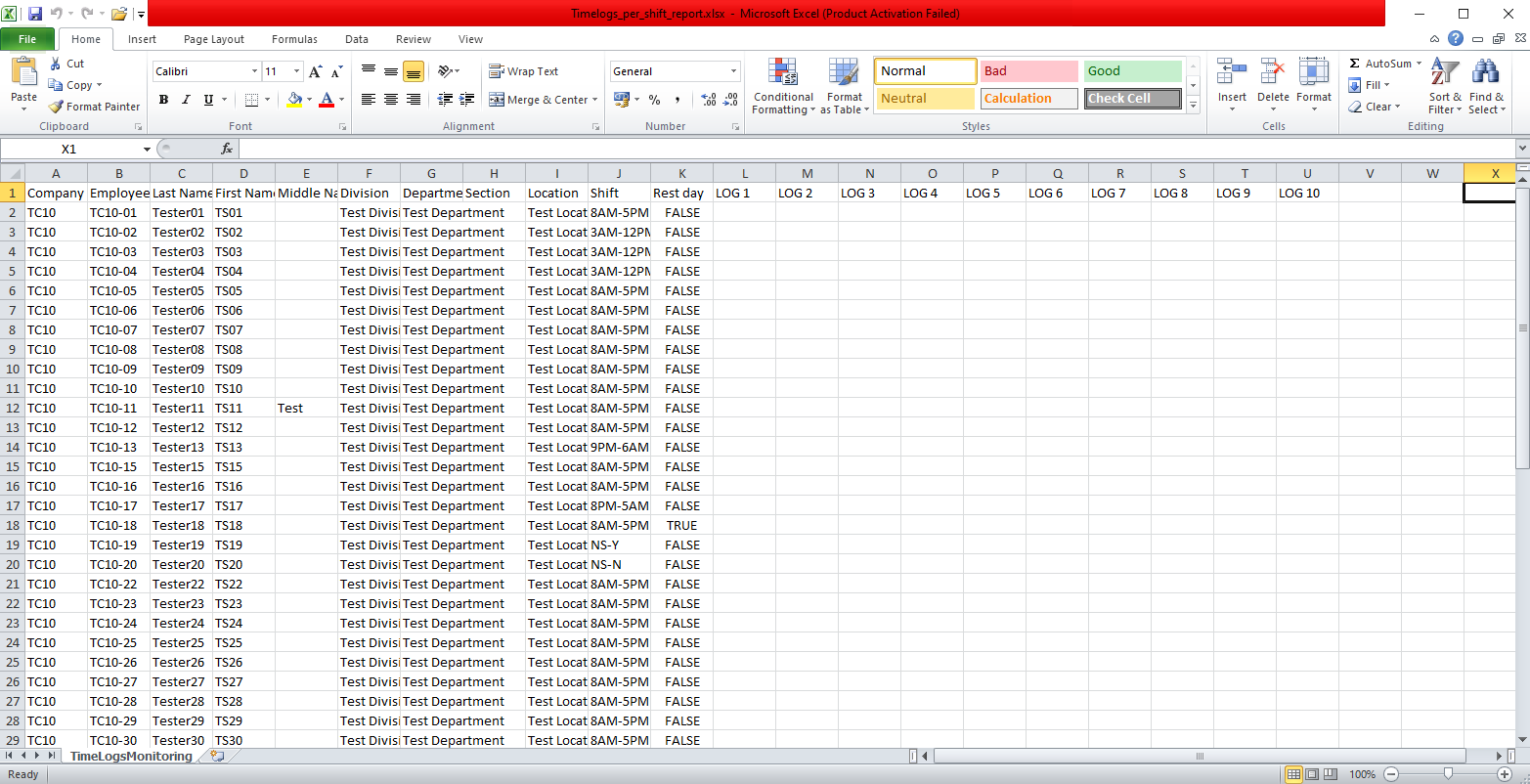Click the Copy button in Clipboard group
The height and width of the screenshot is (784, 1530).
point(71,85)
